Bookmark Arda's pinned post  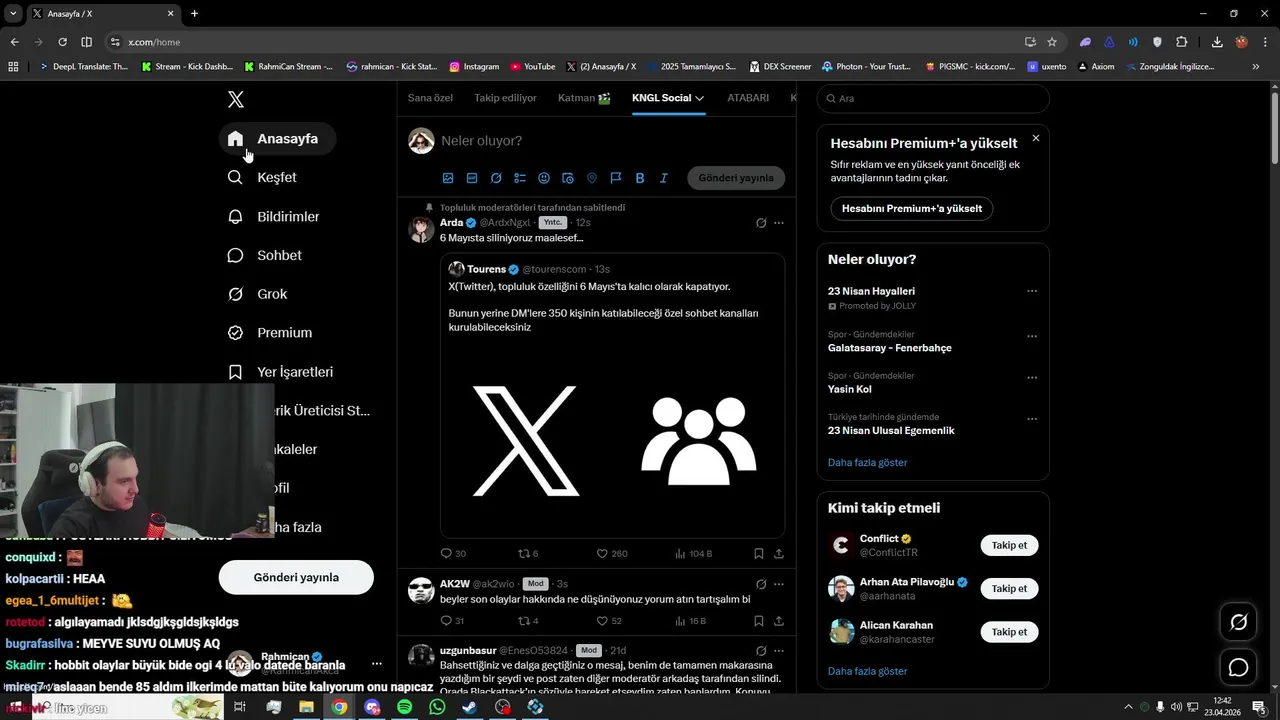[759, 553]
